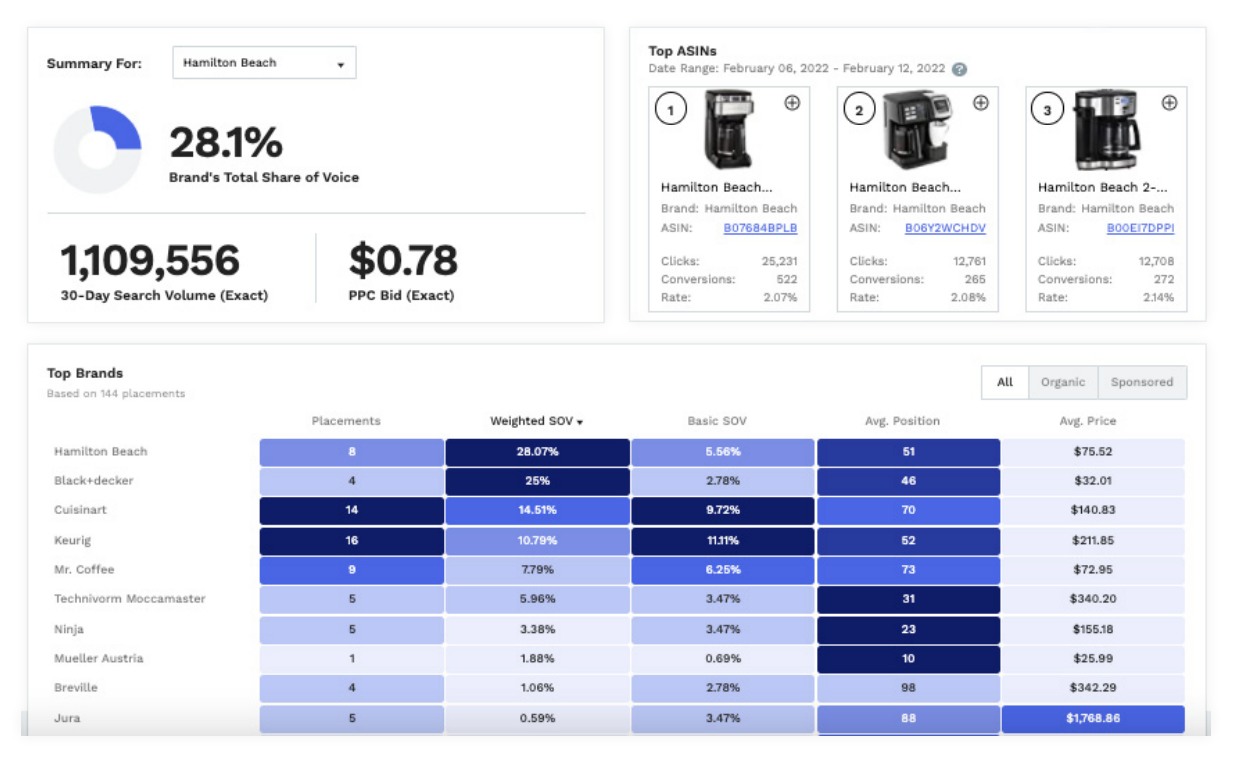The width and height of the screenshot is (1236, 772).
Task: Click the share of voice donut chart
Action: click(97, 150)
